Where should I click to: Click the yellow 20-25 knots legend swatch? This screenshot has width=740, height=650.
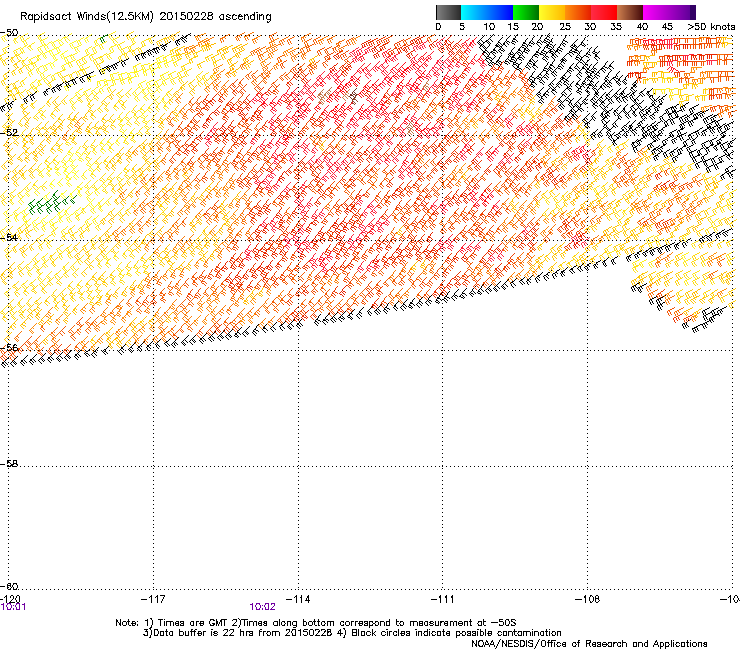[x=552, y=12]
